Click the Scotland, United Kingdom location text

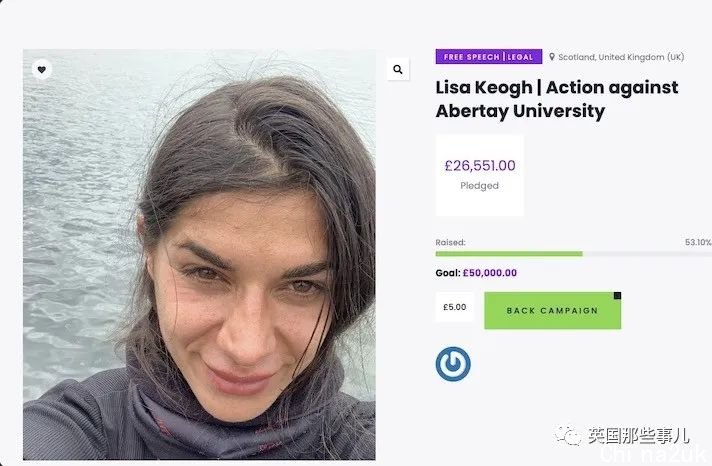coord(621,57)
